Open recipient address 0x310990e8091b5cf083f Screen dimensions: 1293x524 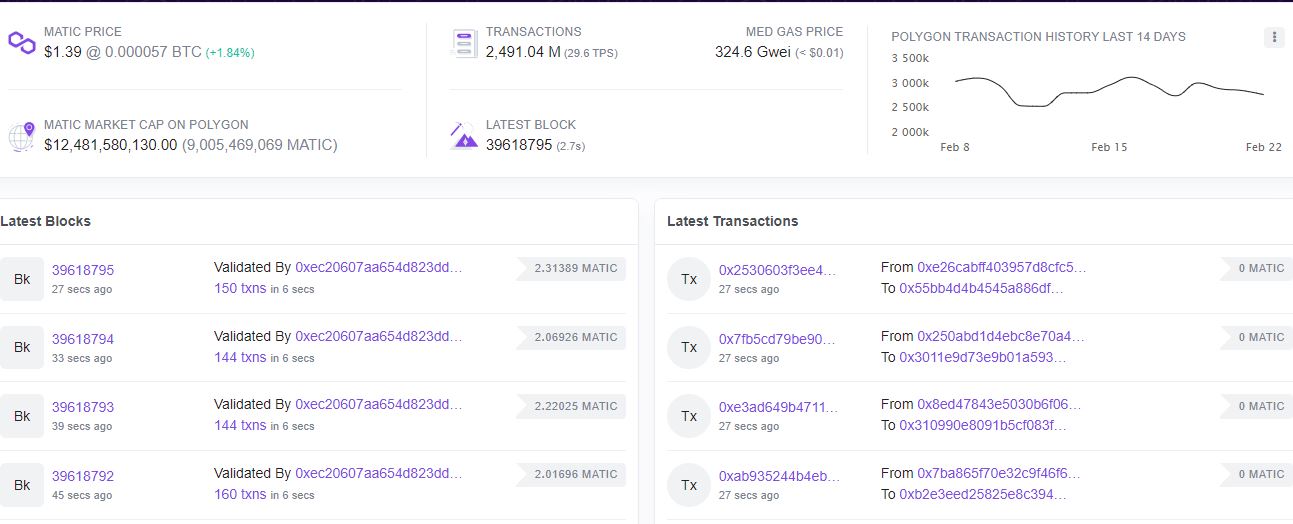(983, 425)
